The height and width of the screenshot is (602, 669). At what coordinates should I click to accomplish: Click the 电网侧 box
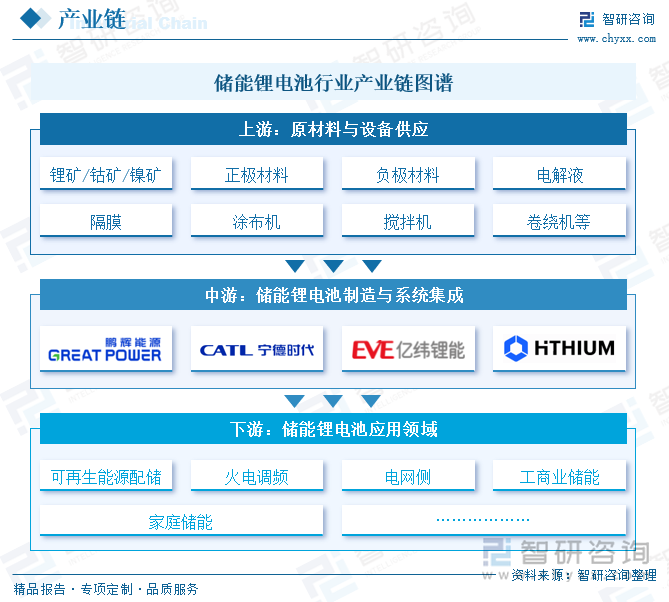click(408, 476)
